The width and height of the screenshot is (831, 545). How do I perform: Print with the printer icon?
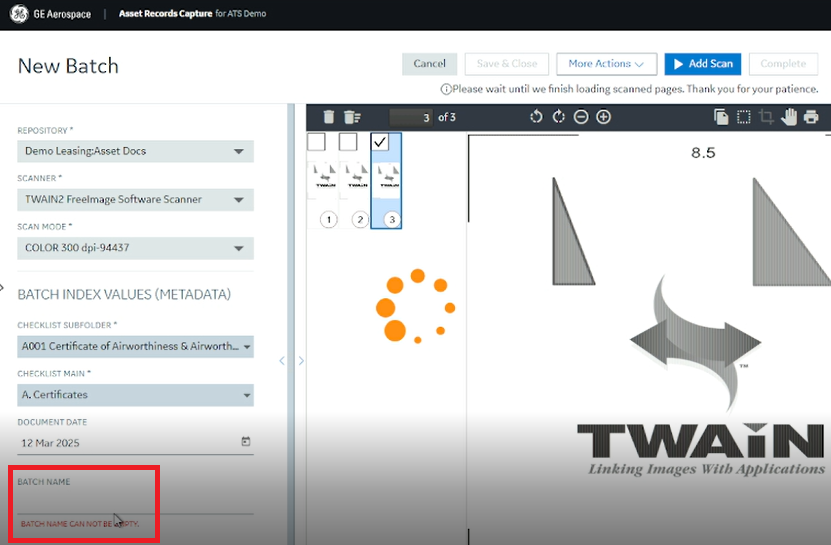click(x=811, y=117)
